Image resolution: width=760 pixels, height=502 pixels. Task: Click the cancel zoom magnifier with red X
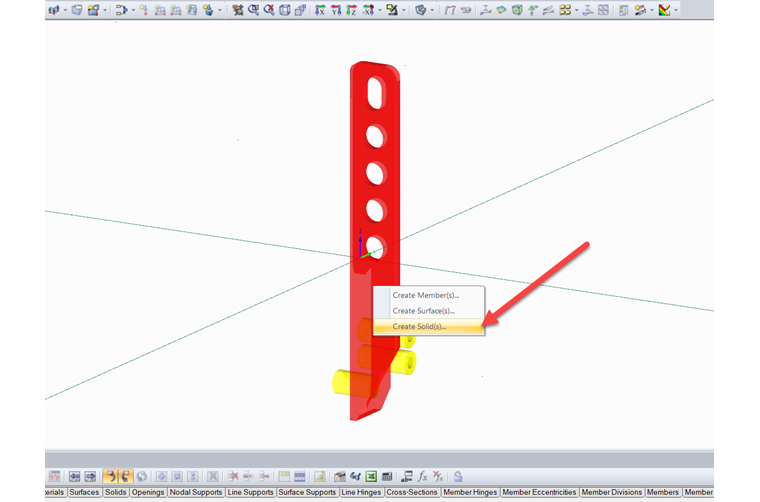coord(269,10)
